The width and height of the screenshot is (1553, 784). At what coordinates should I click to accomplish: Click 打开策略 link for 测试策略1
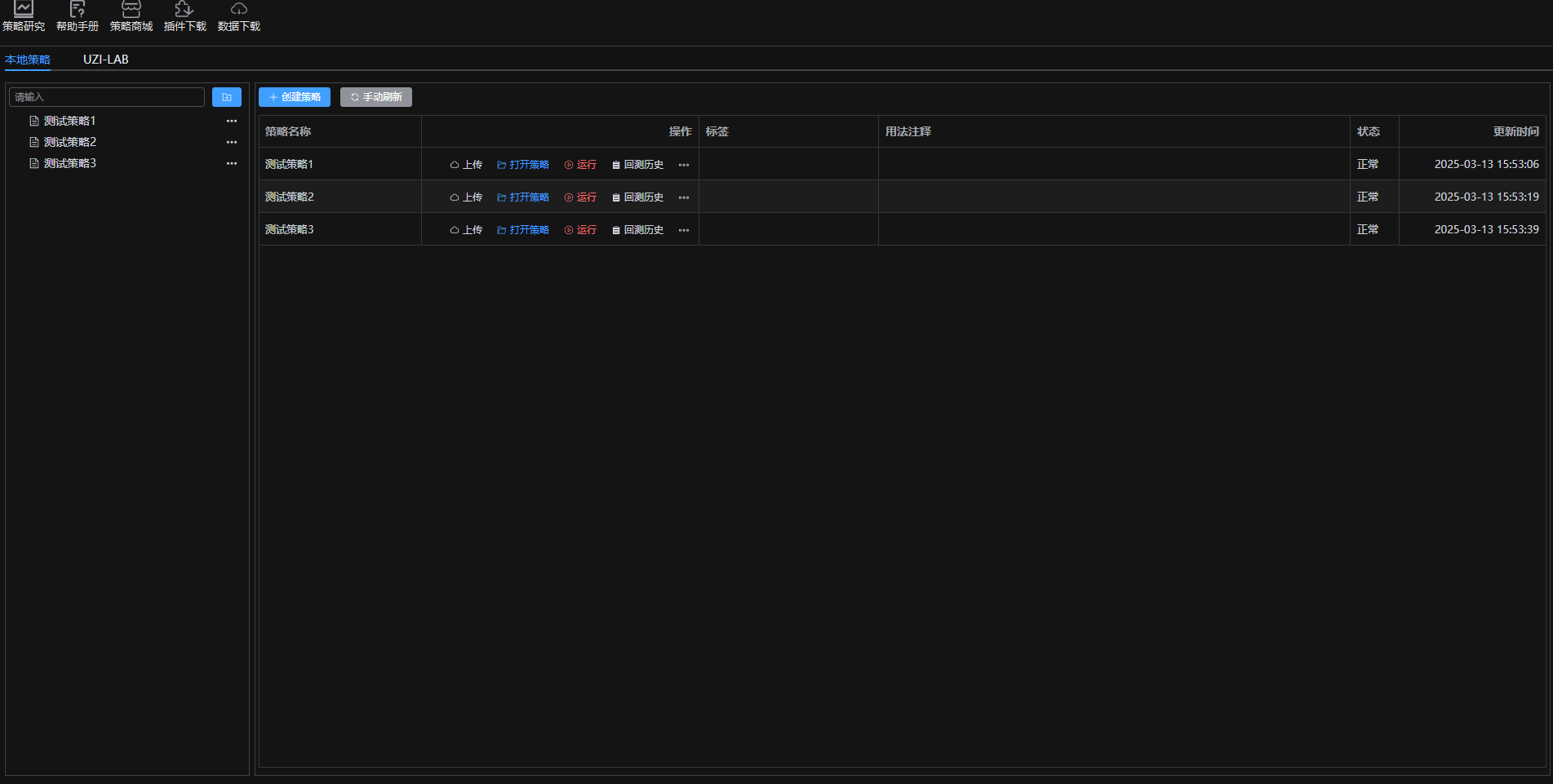(523, 165)
